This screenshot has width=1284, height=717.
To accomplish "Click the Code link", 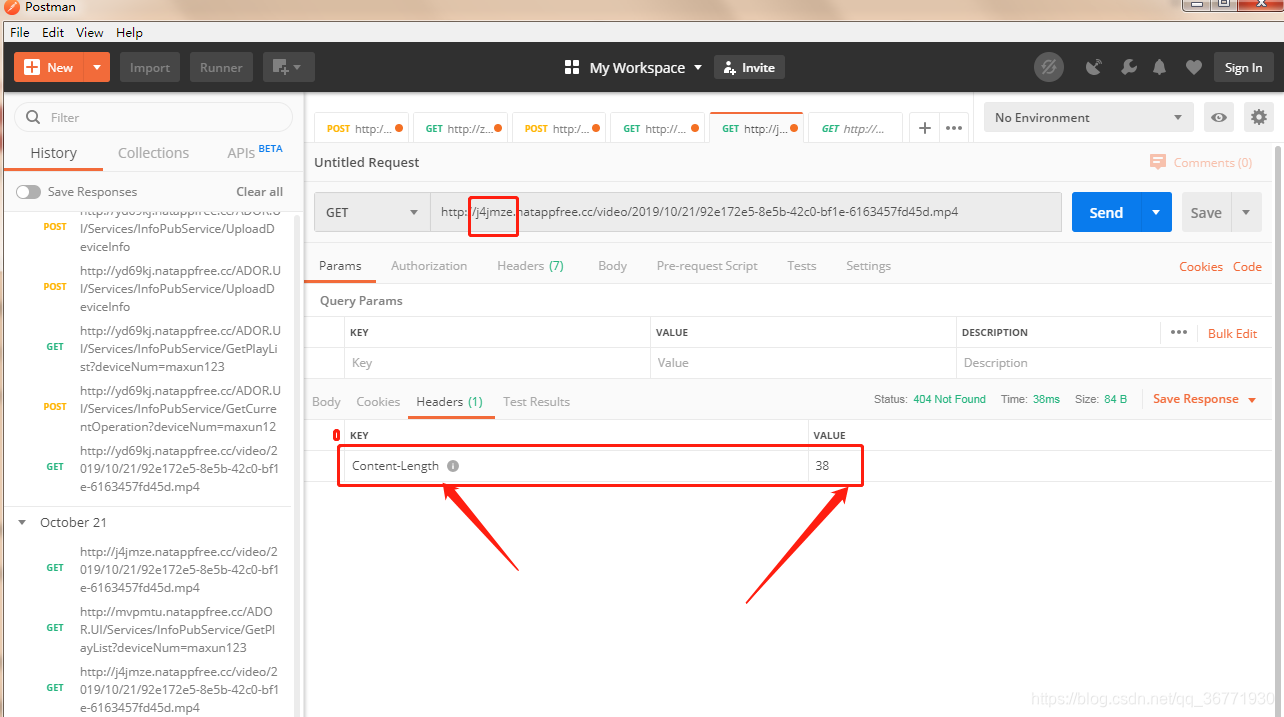I will tap(1247, 266).
